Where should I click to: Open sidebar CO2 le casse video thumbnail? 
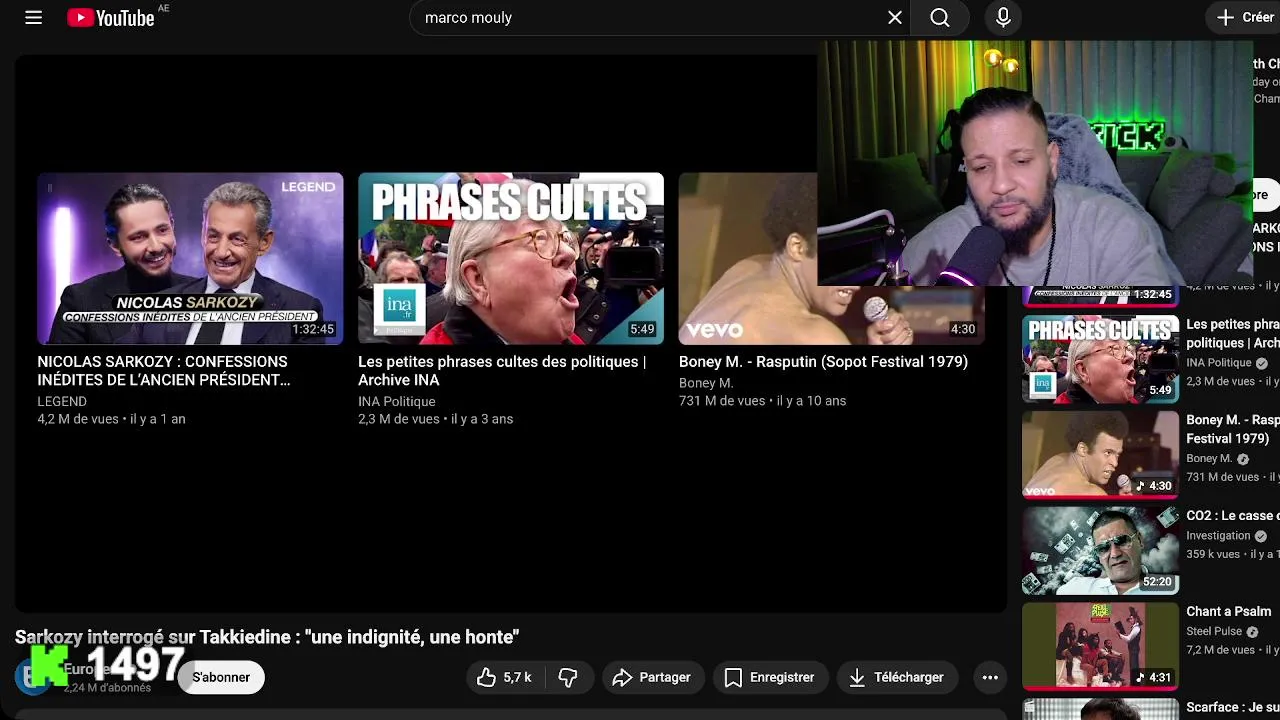[1100, 550]
